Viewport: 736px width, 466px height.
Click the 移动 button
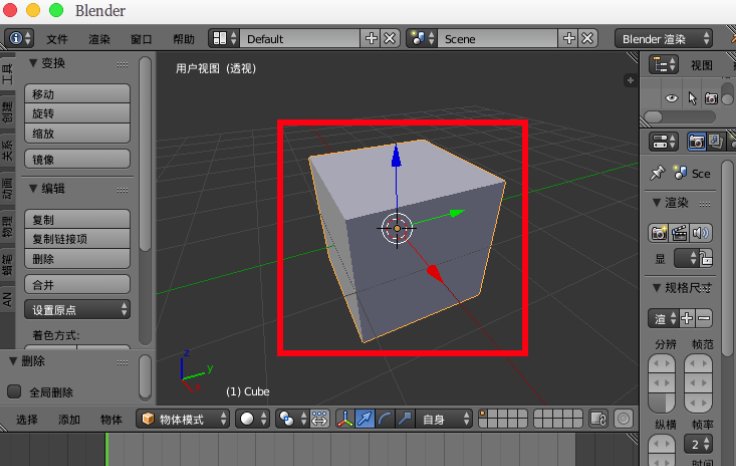pyautogui.click(x=79, y=93)
